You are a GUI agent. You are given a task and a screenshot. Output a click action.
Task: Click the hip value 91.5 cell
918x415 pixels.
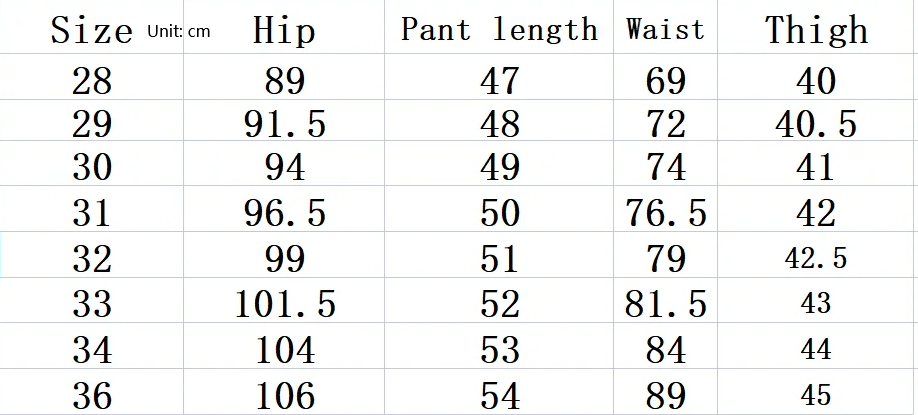point(285,124)
